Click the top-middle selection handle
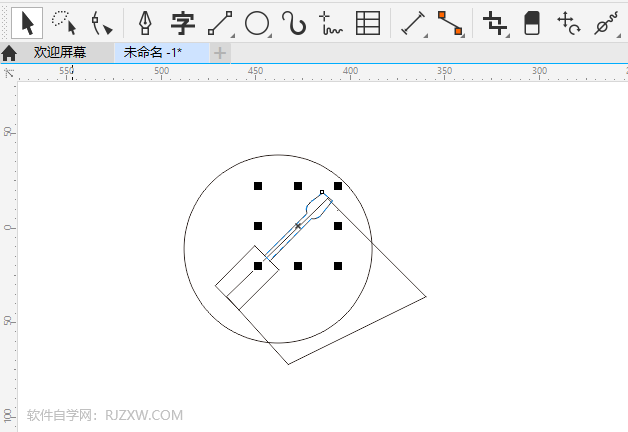 298,186
